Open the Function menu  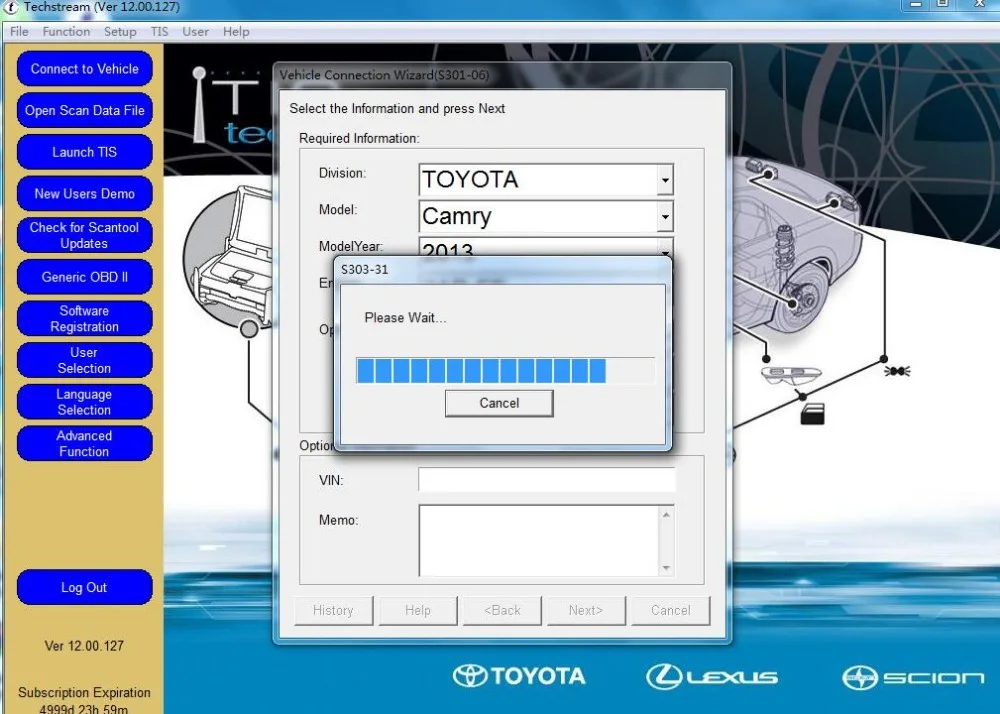click(x=66, y=31)
